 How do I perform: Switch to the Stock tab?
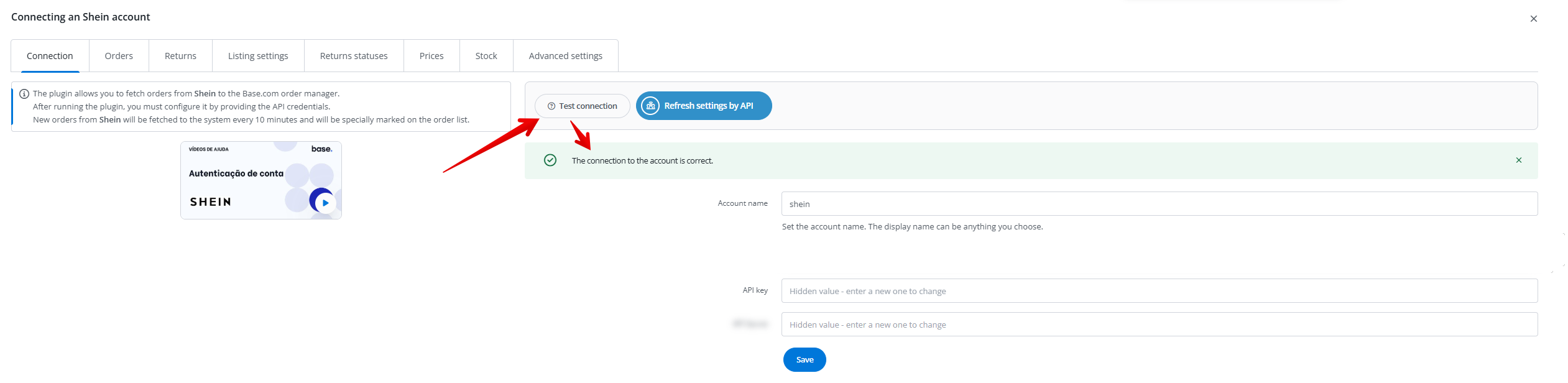(486, 56)
